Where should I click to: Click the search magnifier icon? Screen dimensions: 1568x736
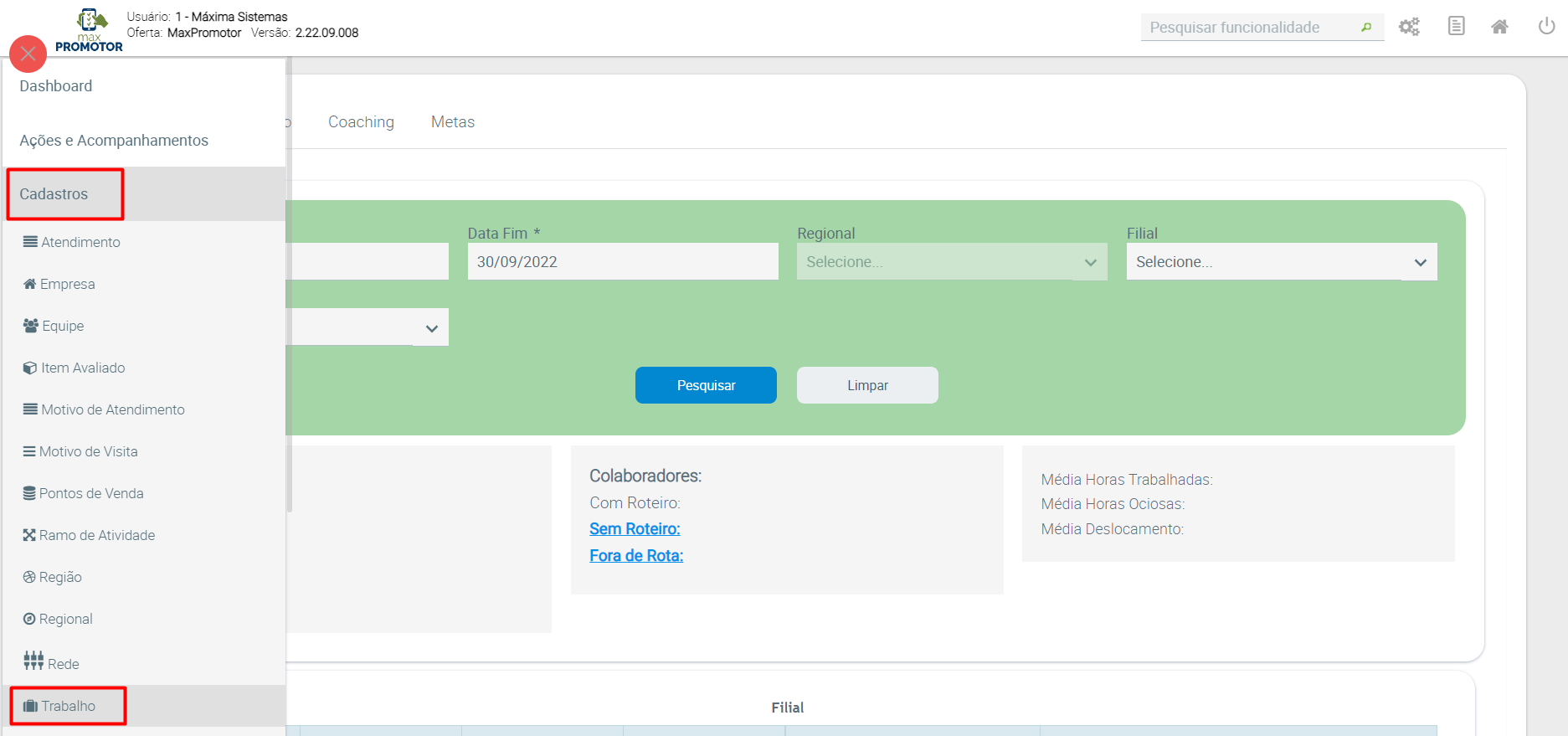pos(1366,28)
